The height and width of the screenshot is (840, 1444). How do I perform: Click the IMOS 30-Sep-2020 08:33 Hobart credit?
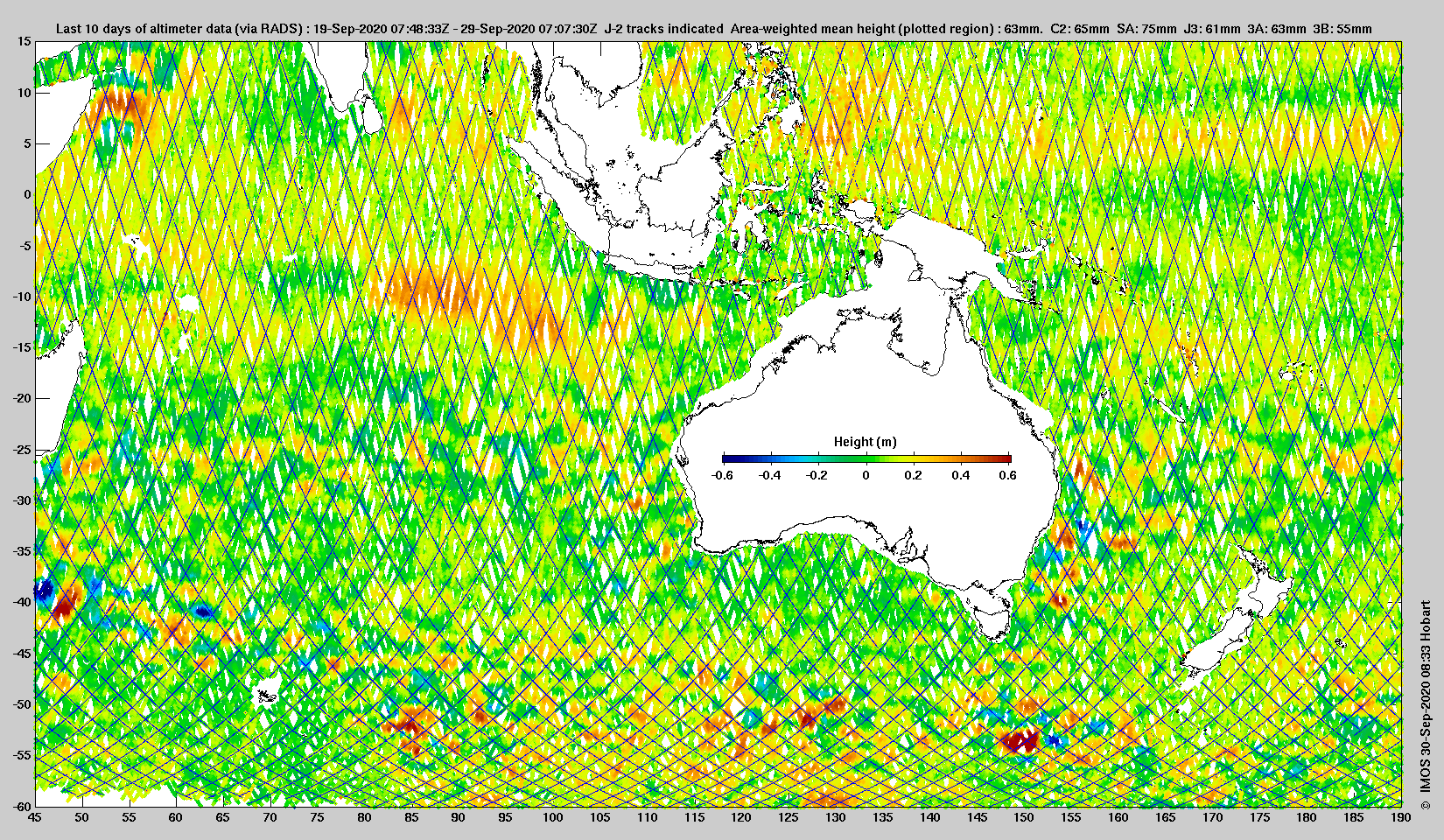(1425, 704)
